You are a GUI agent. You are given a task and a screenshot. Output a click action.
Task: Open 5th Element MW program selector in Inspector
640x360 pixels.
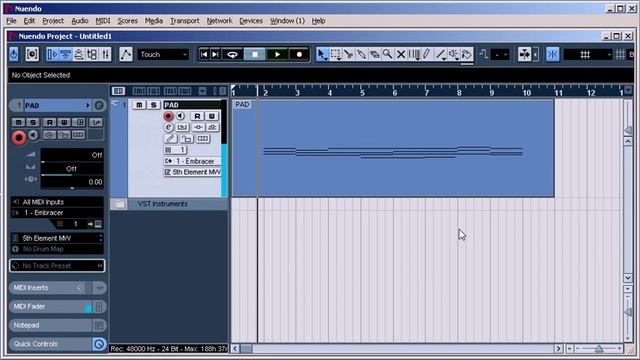[57, 238]
